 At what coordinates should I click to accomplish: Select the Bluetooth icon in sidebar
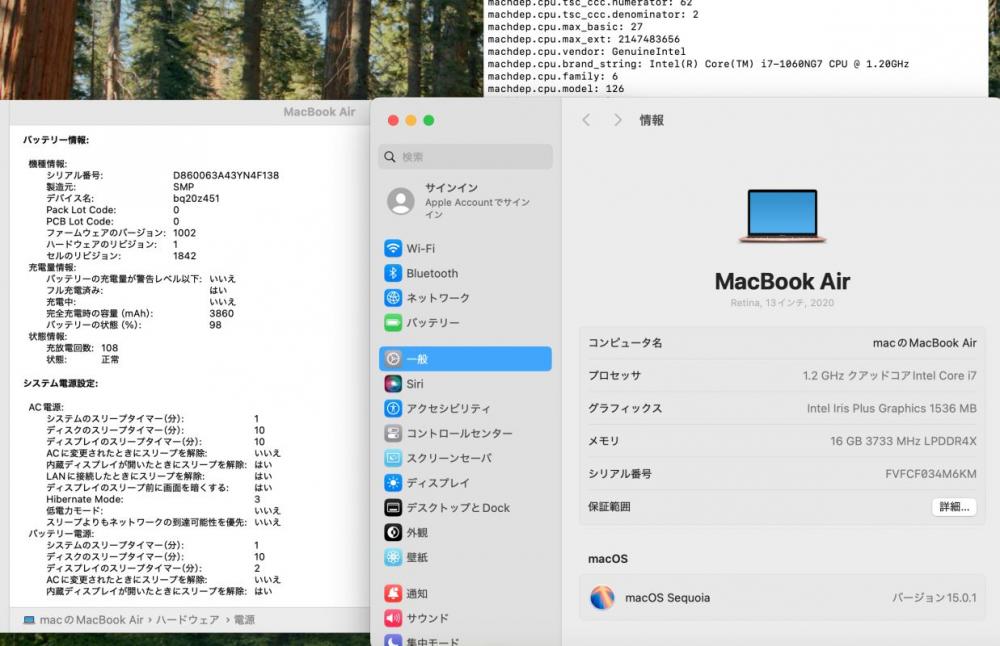pyautogui.click(x=393, y=274)
